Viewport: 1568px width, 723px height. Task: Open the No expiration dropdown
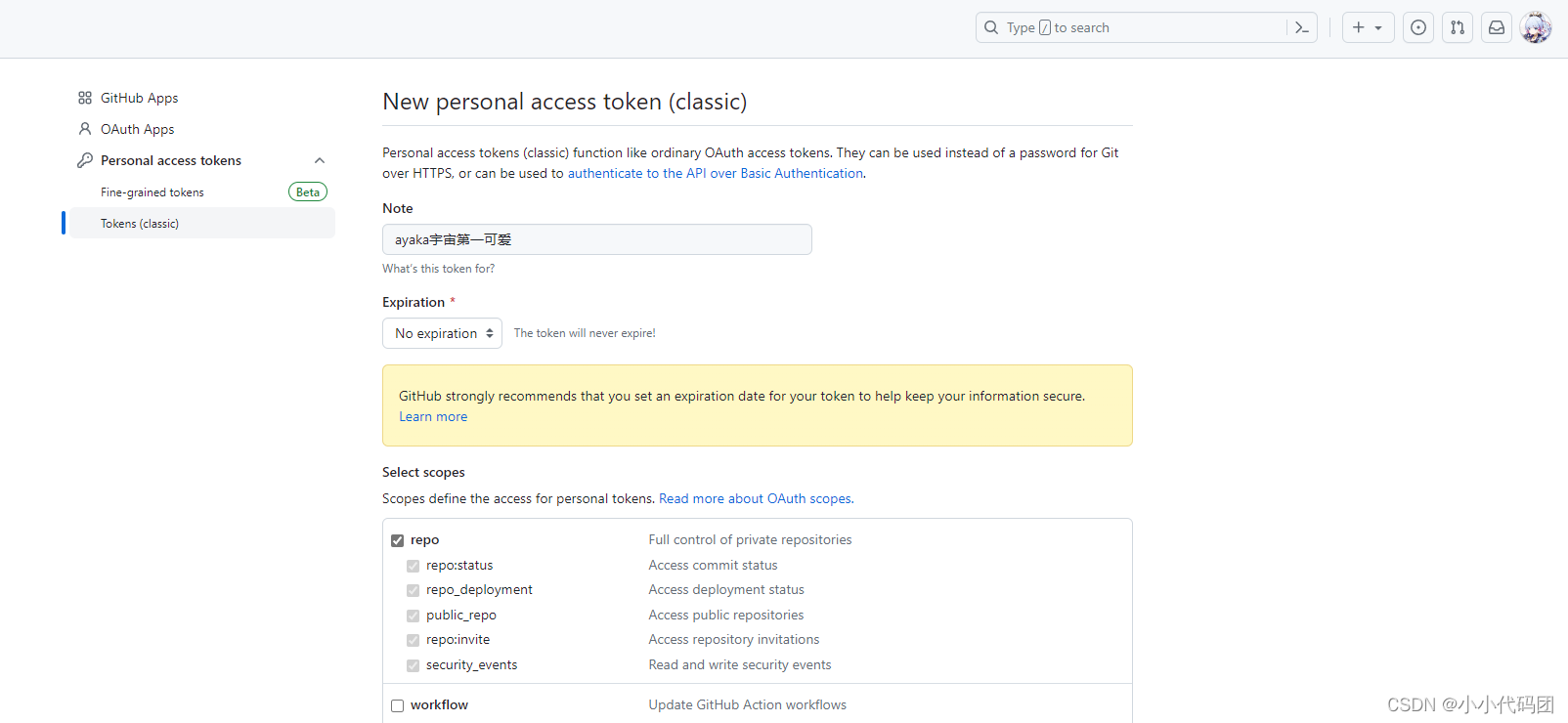tap(442, 333)
